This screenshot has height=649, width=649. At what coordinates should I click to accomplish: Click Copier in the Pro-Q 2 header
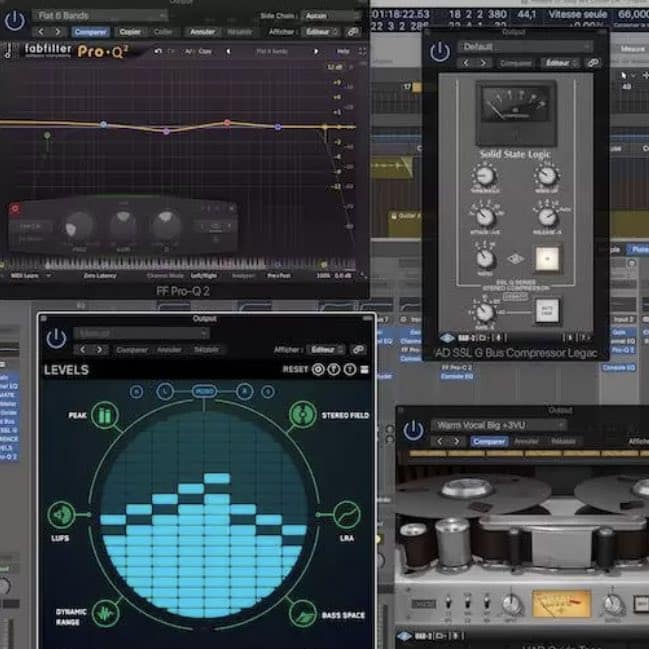tap(130, 32)
